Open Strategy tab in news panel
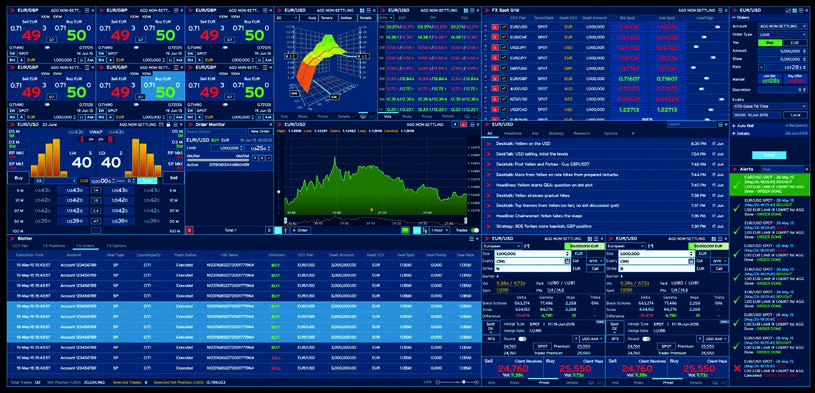This screenshot has height=393, width=815. [x=556, y=134]
